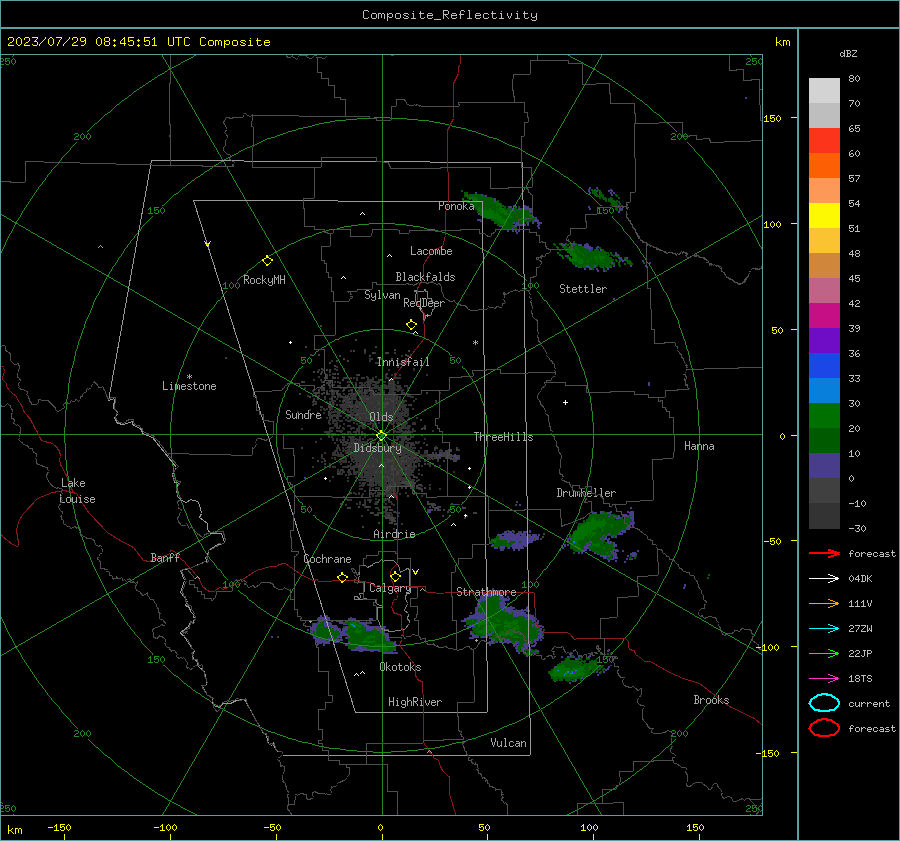The height and width of the screenshot is (841, 900).
Task: Click the Limestone label
Action: click(189, 386)
